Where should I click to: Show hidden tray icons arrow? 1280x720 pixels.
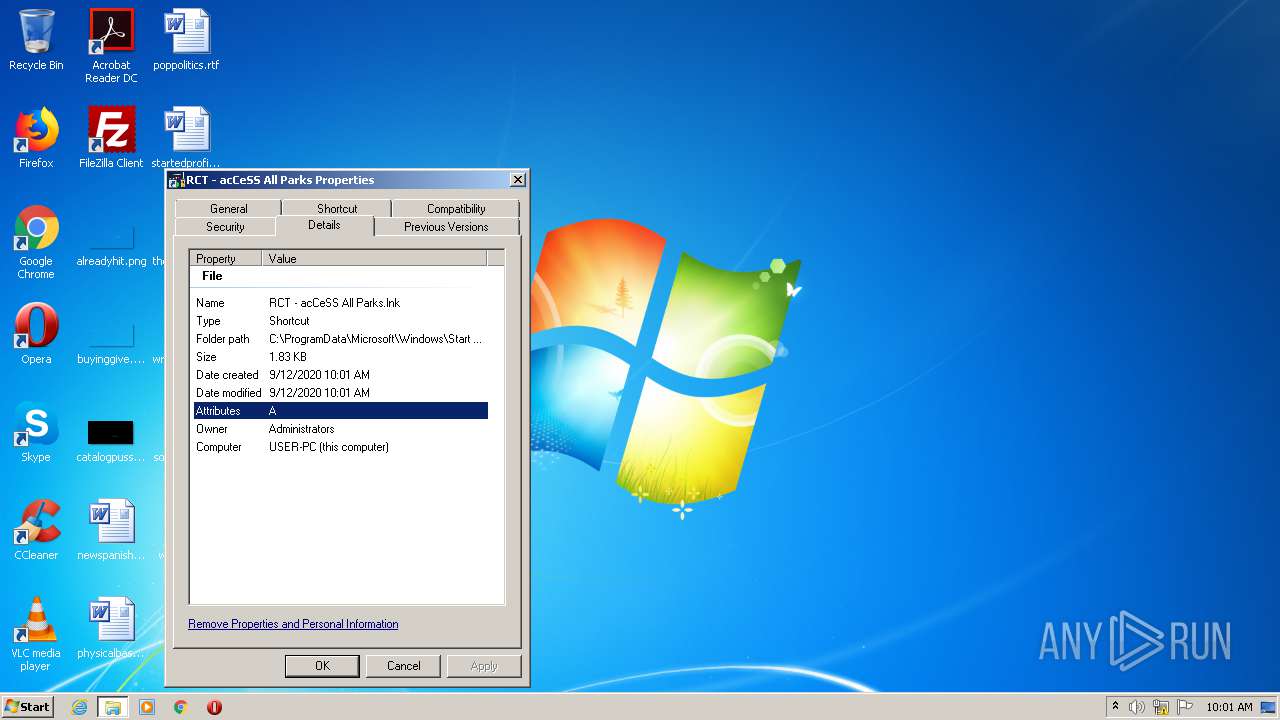tap(1115, 707)
